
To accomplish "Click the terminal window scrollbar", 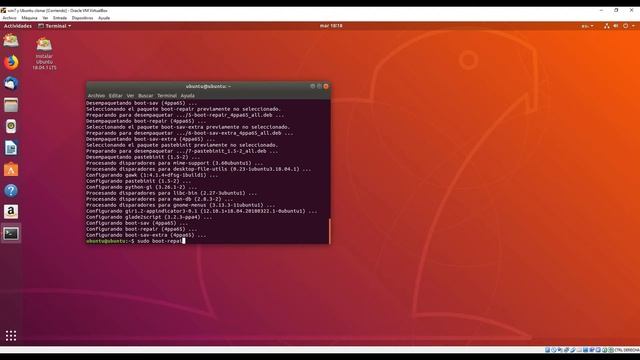I will pos(329,231).
